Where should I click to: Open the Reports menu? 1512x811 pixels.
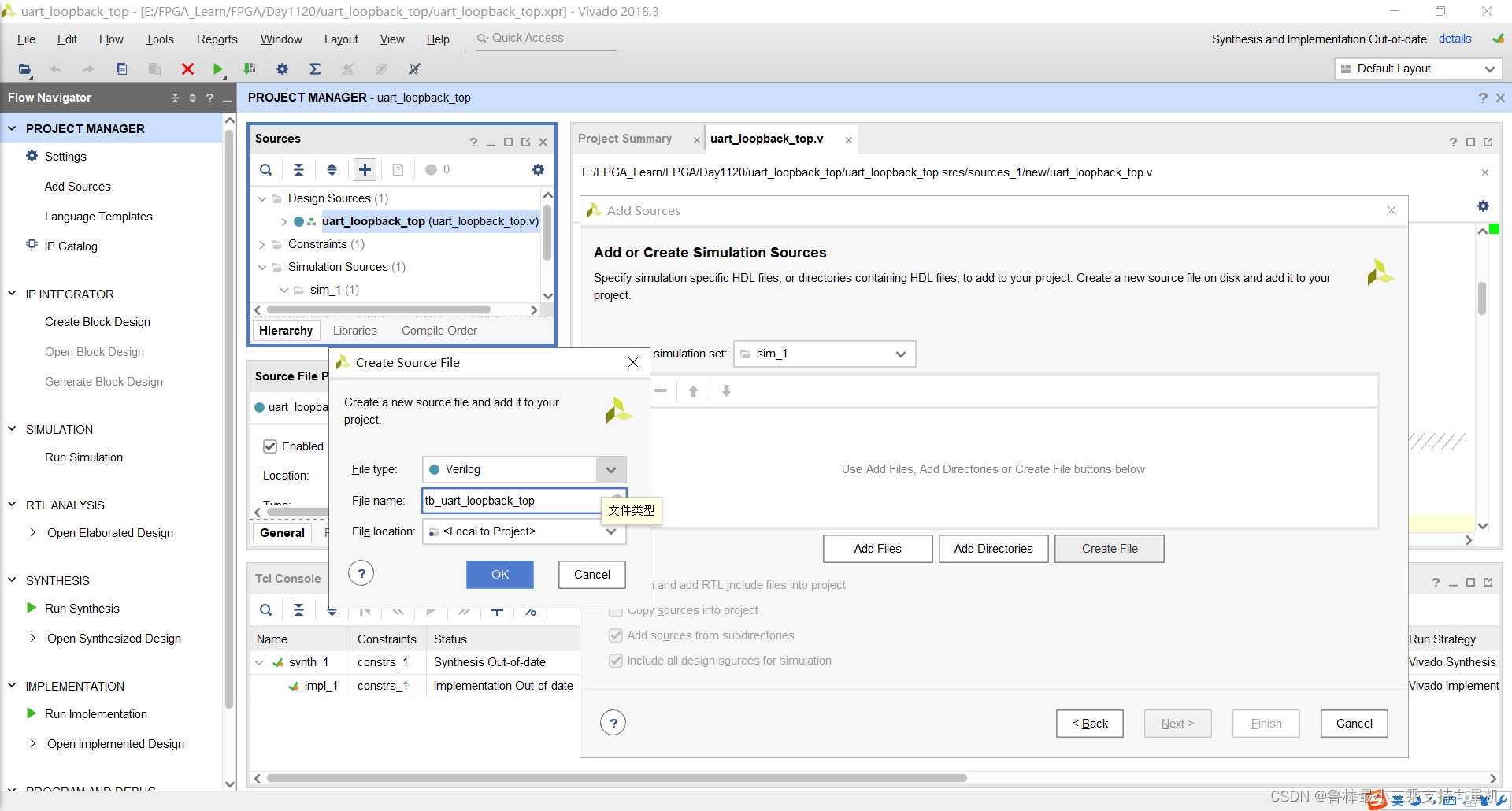(217, 39)
